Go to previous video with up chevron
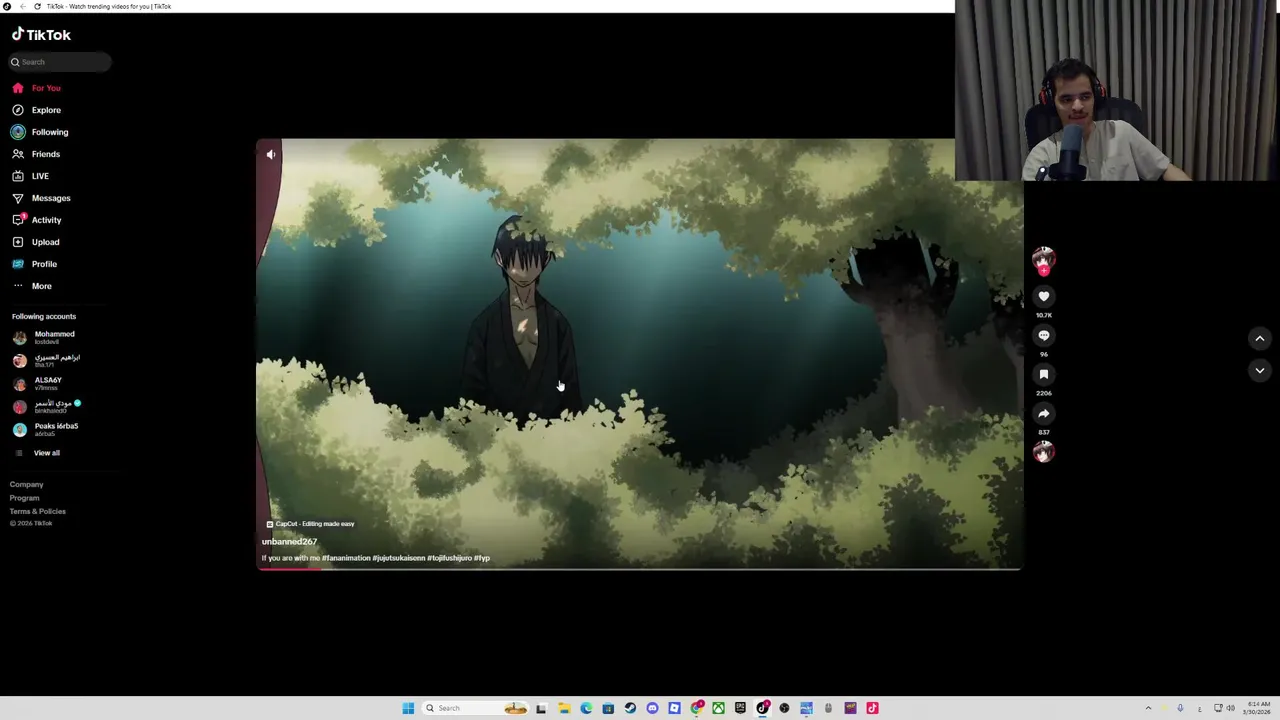Image resolution: width=1280 pixels, height=720 pixels. [1260, 339]
